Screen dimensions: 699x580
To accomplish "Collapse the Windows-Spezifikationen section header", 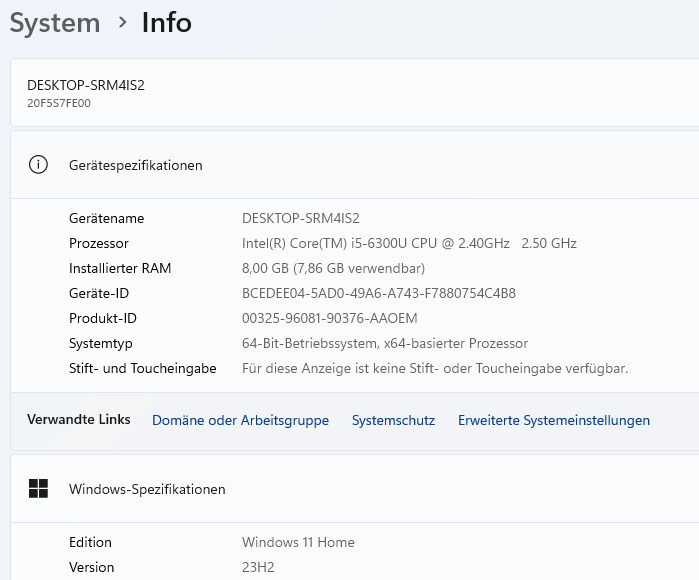I will (x=355, y=489).
